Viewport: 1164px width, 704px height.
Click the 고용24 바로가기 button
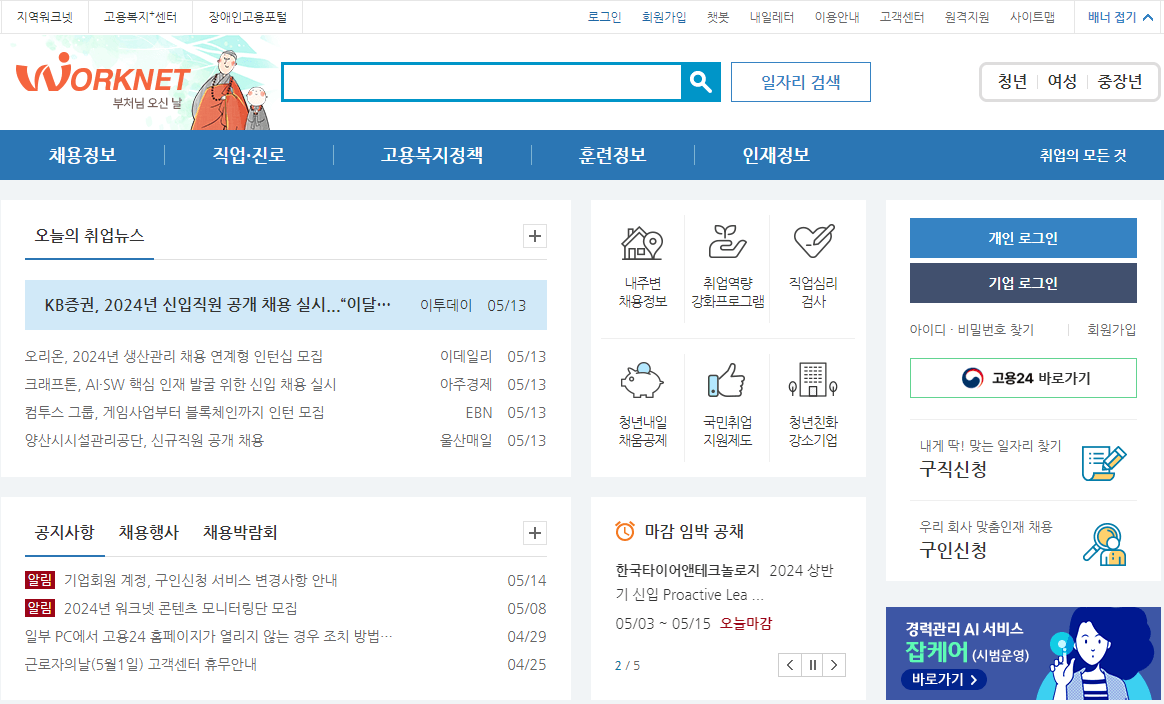click(1022, 378)
